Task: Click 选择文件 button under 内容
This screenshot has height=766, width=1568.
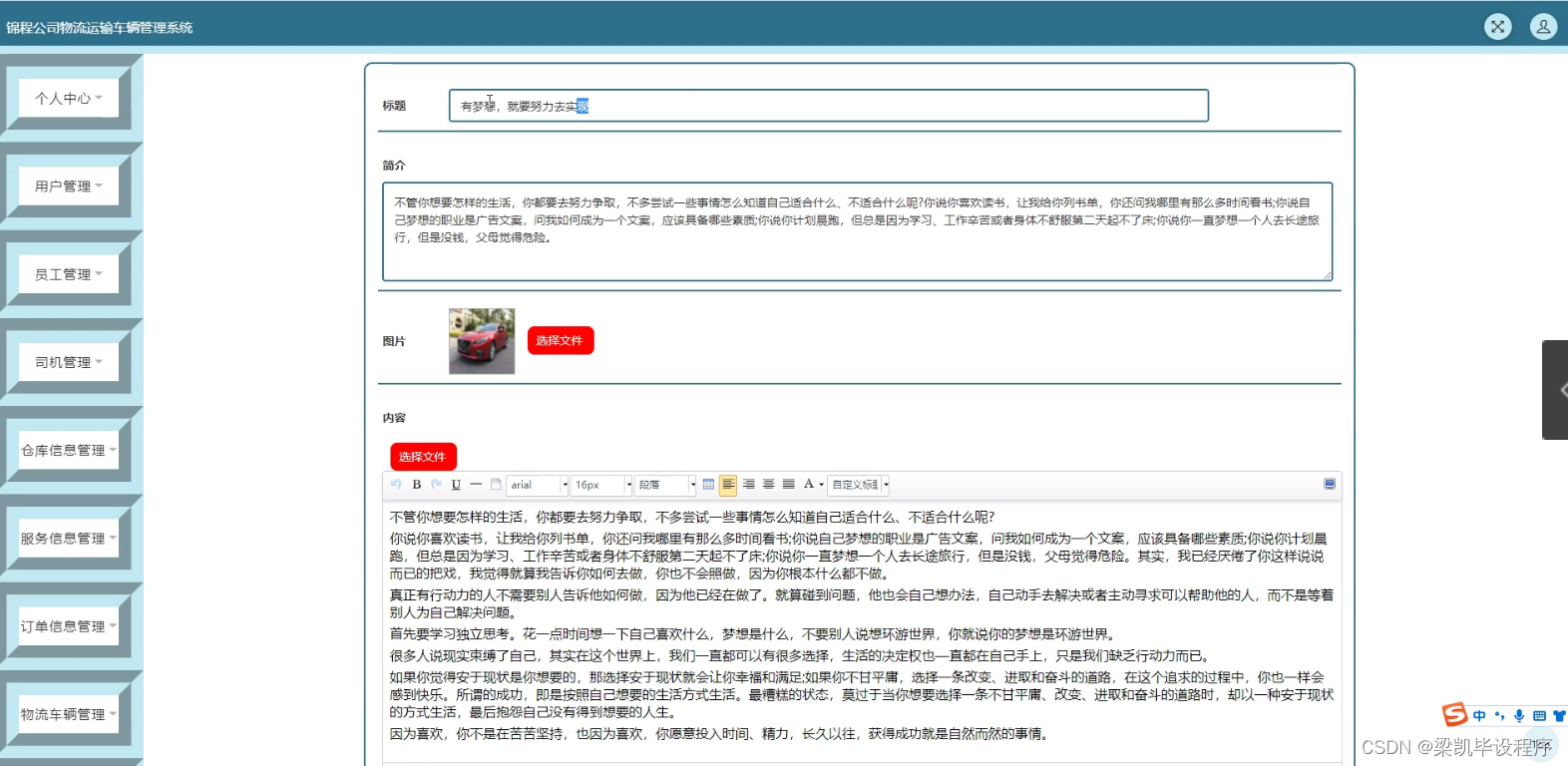Action: coord(423,457)
